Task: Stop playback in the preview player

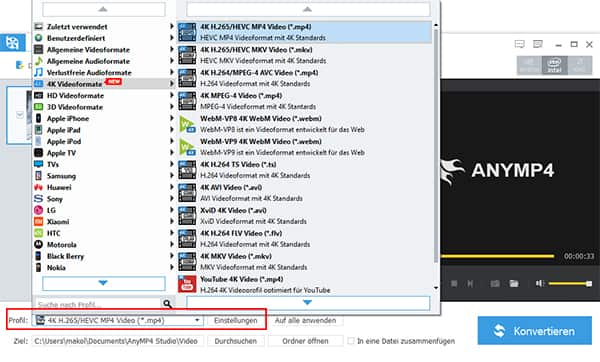Action: (454, 284)
